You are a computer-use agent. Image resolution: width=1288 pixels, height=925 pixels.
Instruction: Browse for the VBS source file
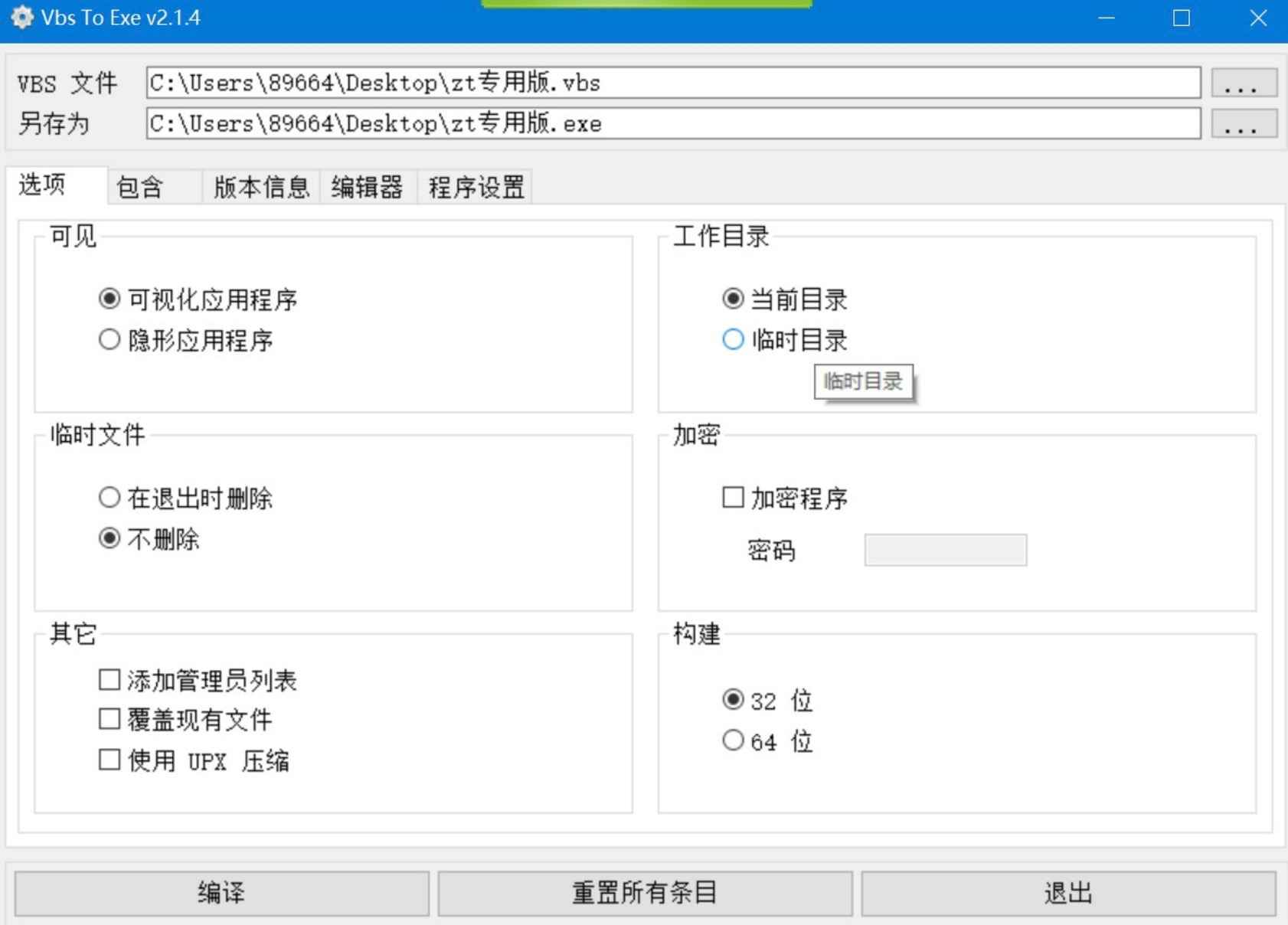(x=1243, y=83)
